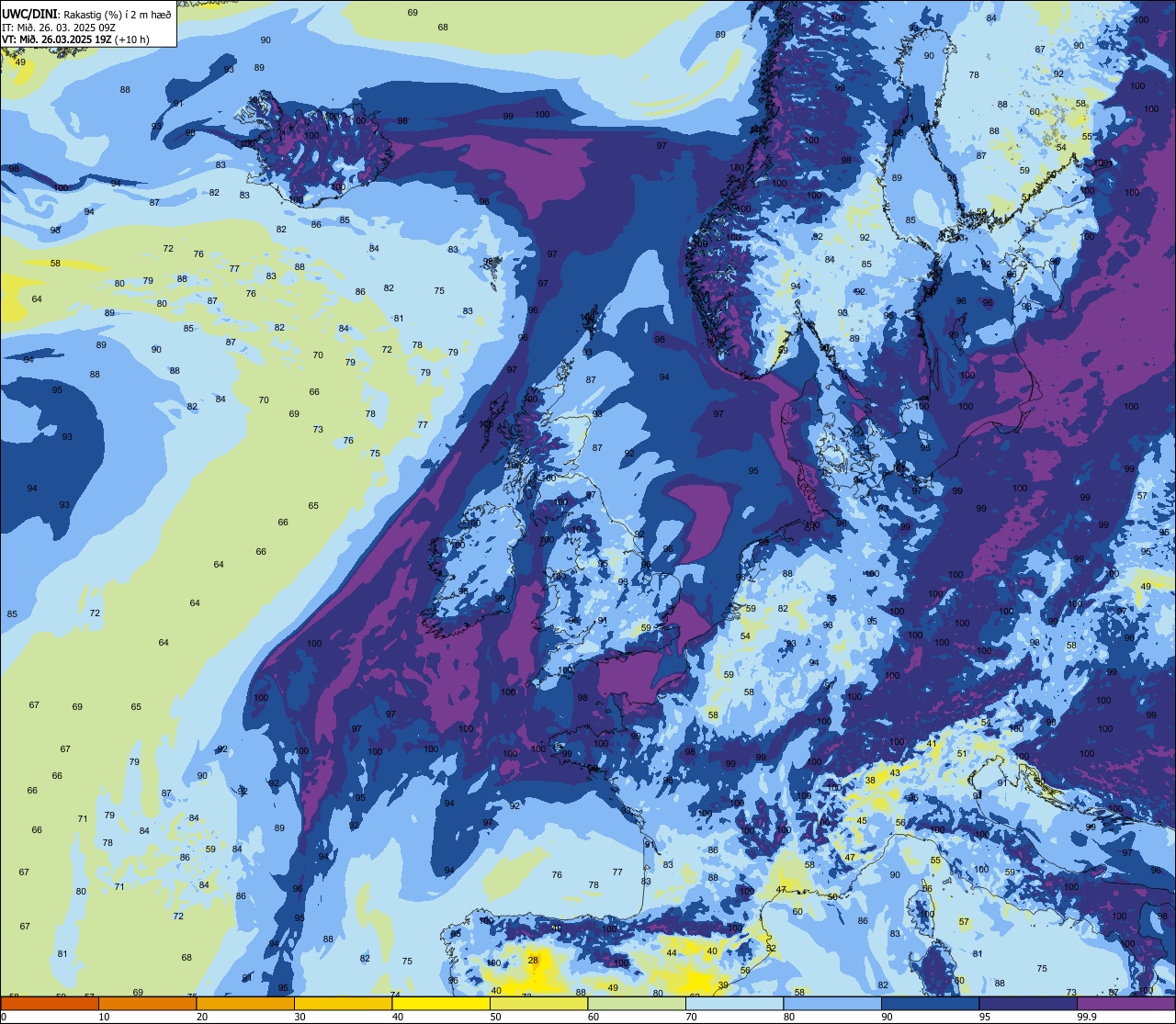Screen dimensions: 1176x1024
Task: Click the amber 30–40 legend swatch
Action: [343, 1003]
